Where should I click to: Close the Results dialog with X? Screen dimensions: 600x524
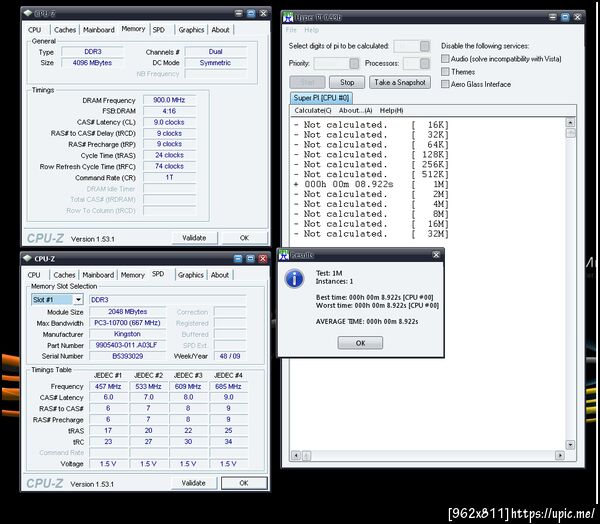click(x=436, y=255)
